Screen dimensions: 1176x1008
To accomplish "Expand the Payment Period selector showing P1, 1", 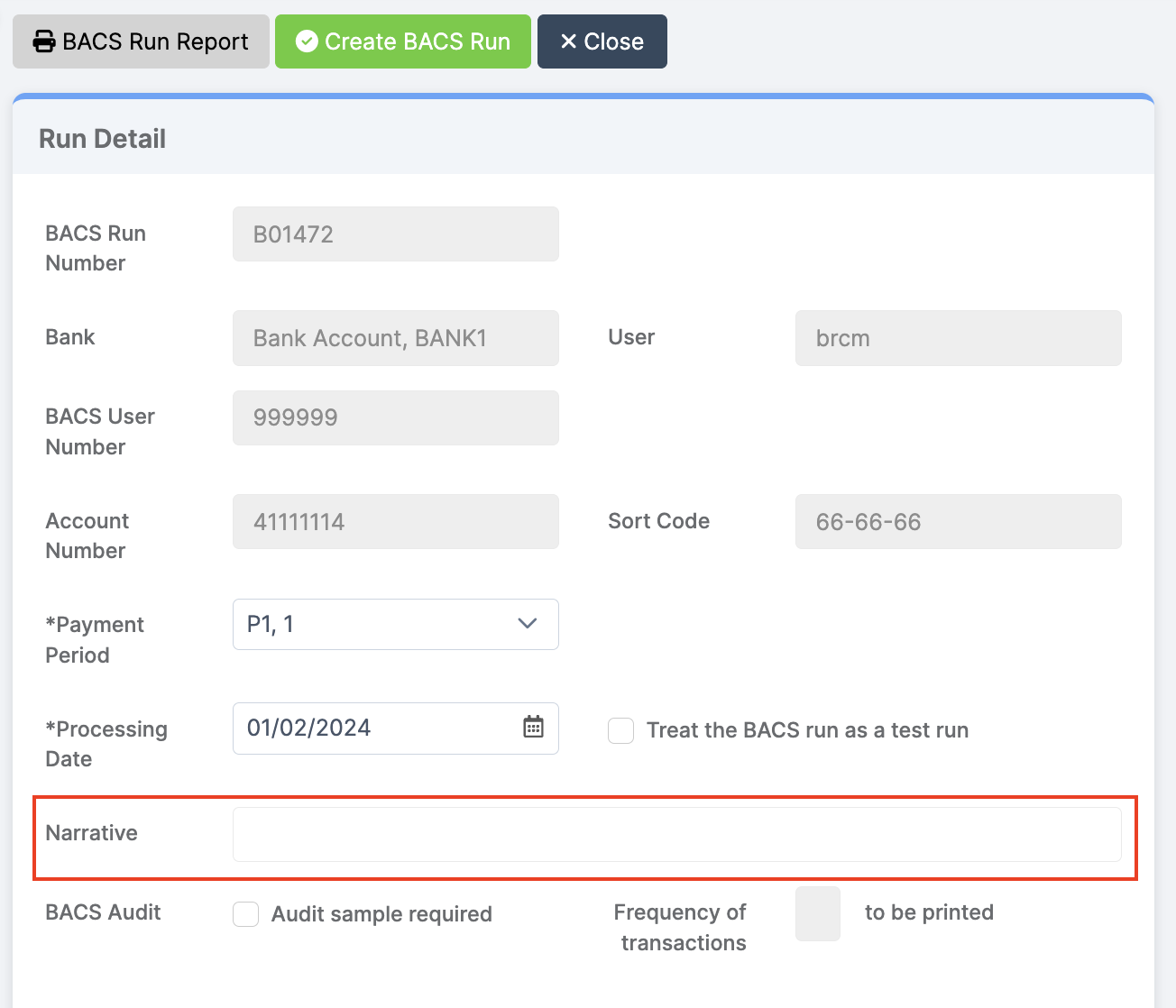I will coord(395,624).
